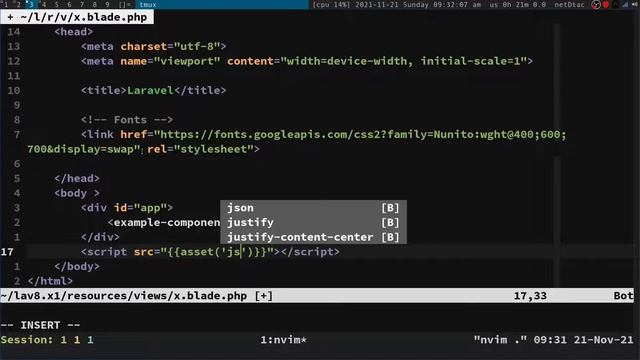Click the closing </script> tag
The width and height of the screenshot is (640, 360).
point(310,252)
